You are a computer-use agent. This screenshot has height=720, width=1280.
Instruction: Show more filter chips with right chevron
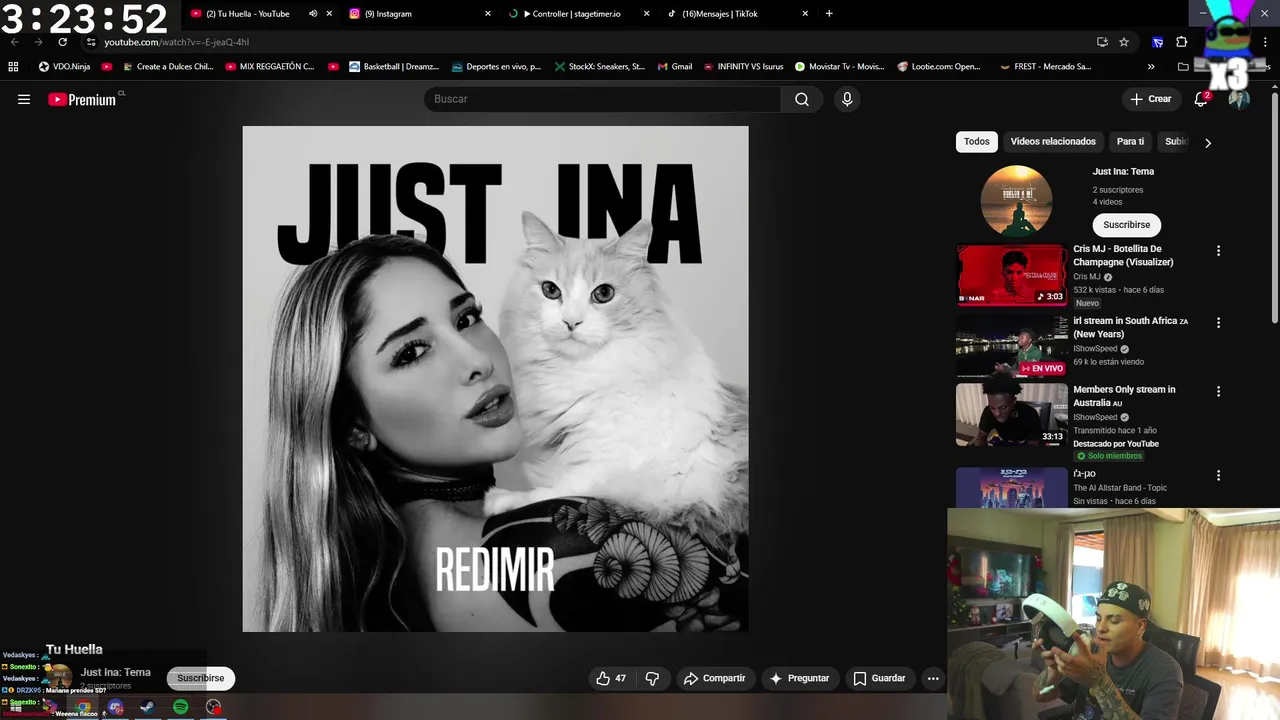(1208, 143)
